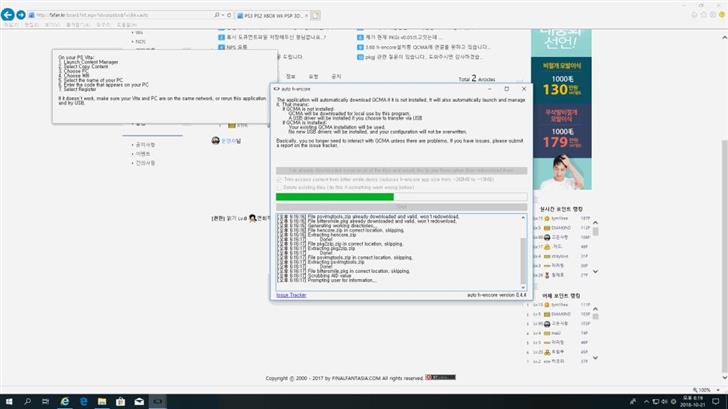Open the 'pkgj' question post link

[422, 57]
